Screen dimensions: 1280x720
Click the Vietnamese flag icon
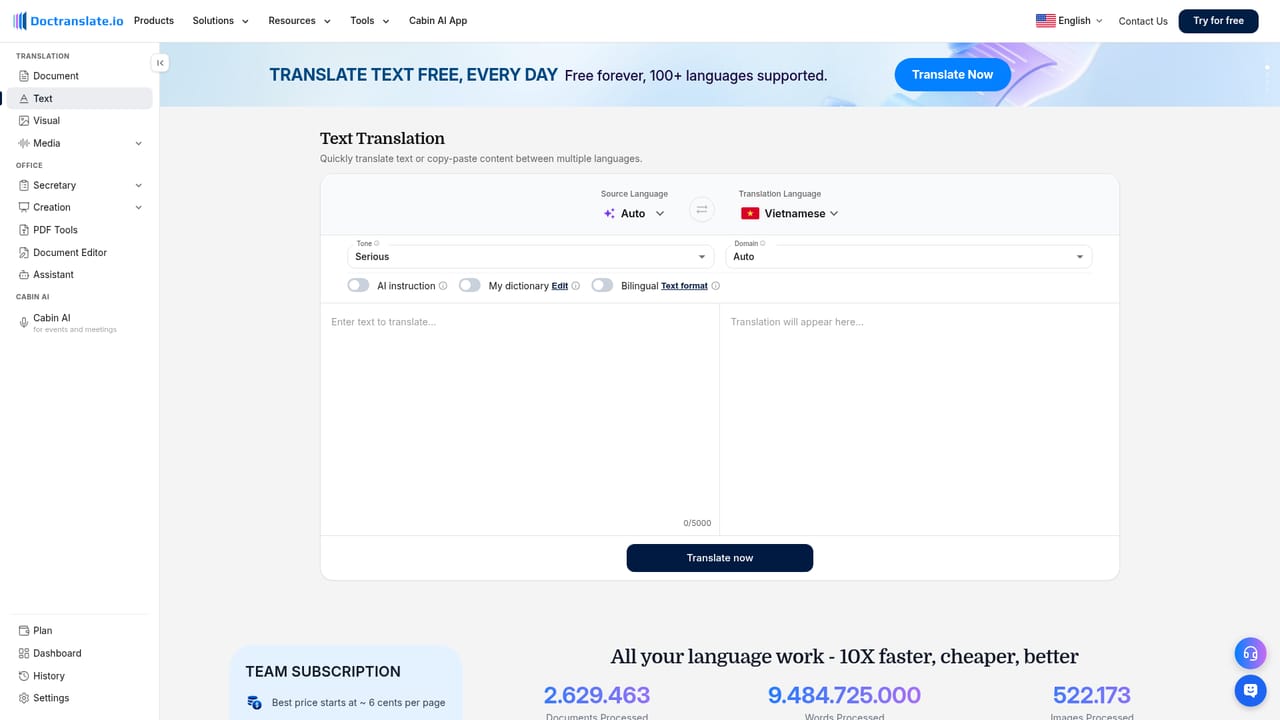750,213
